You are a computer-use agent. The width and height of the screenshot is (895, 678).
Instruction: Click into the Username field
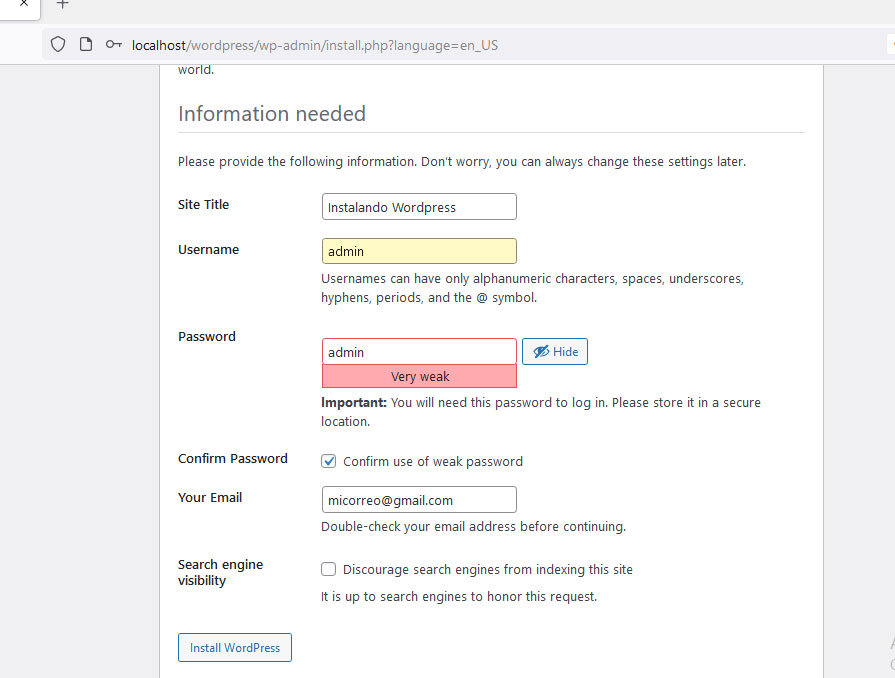[419, 251]
